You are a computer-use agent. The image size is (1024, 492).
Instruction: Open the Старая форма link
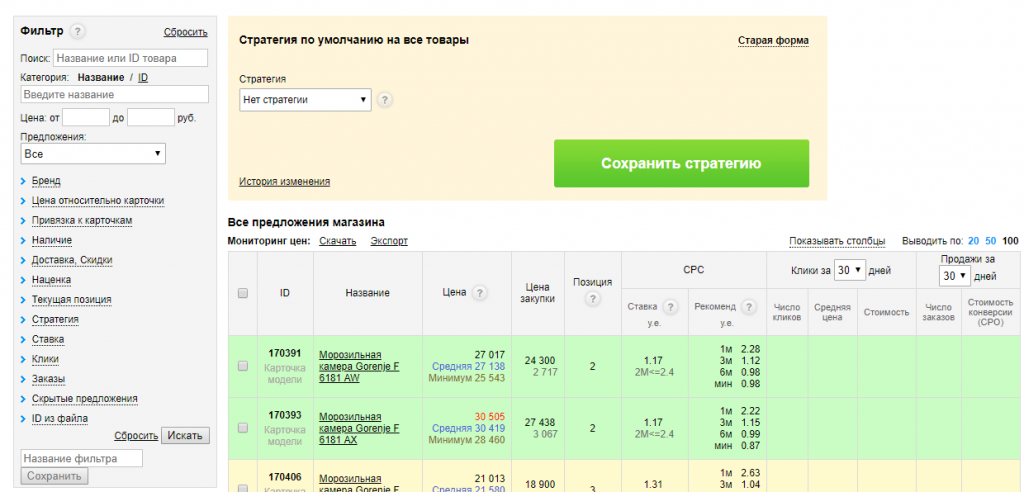773,41
